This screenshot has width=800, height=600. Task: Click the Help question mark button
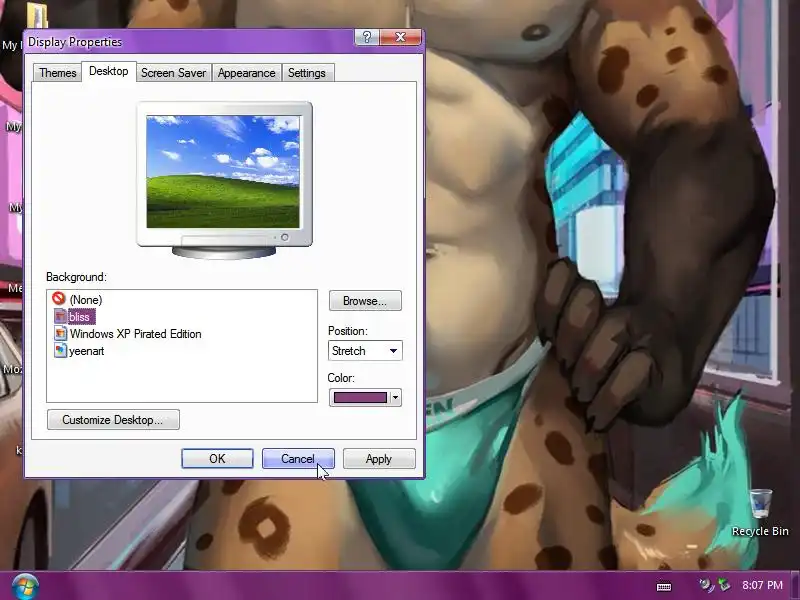pos(366,37)
